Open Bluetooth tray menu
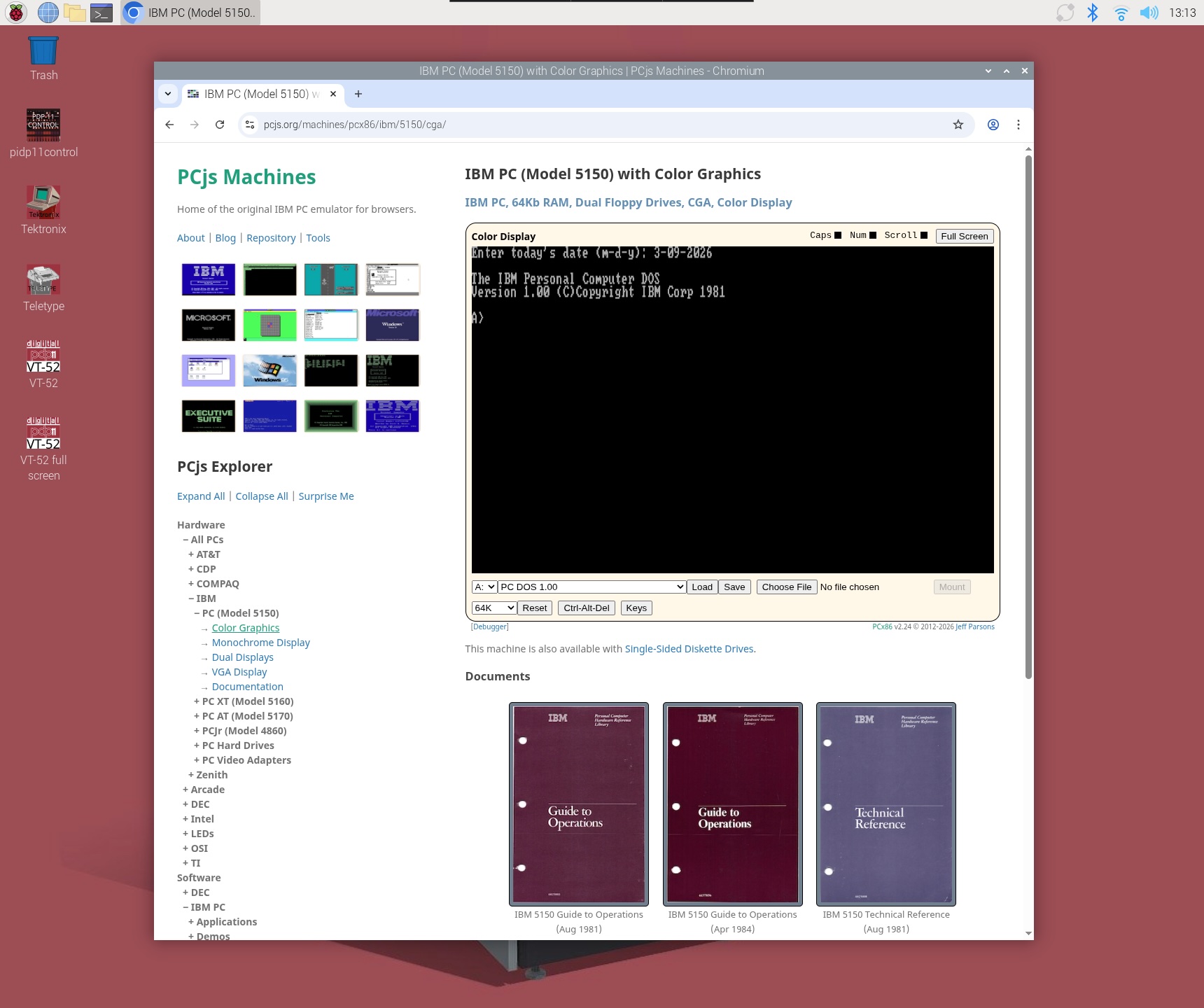Viewport: 1204px width, 1008px height. pos(1092,13)
